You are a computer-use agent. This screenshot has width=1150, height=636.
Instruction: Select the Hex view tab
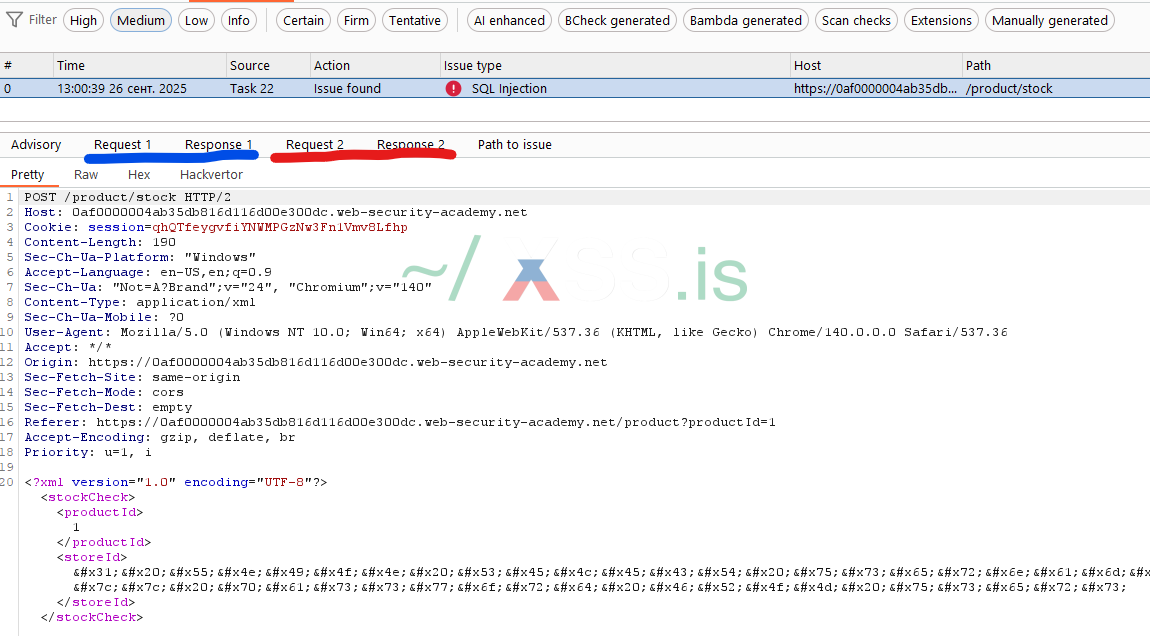[x=139, y=175]
